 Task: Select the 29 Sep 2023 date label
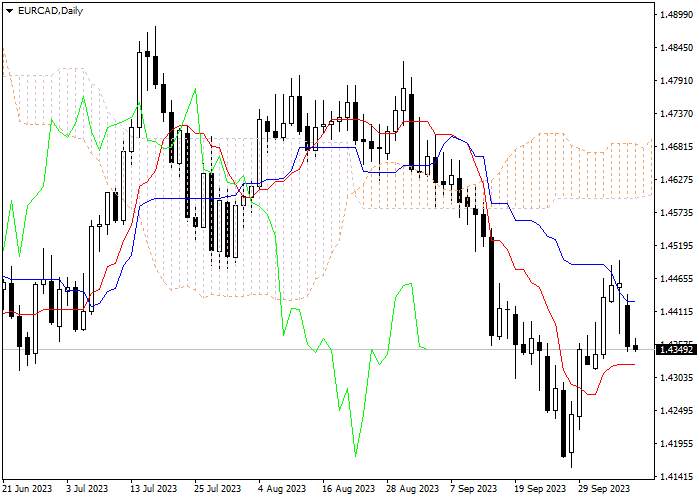click(604, 489)
